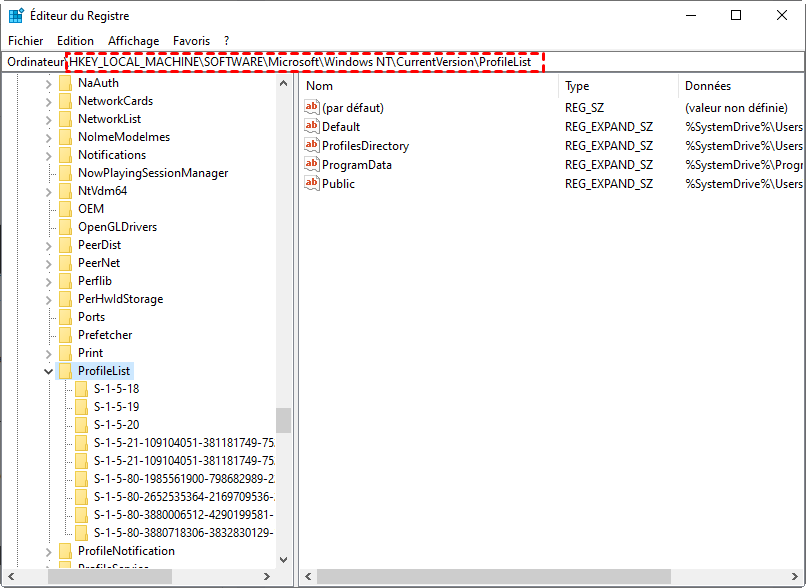Click the ProfileList folder icon

click(x=66, y=371)
